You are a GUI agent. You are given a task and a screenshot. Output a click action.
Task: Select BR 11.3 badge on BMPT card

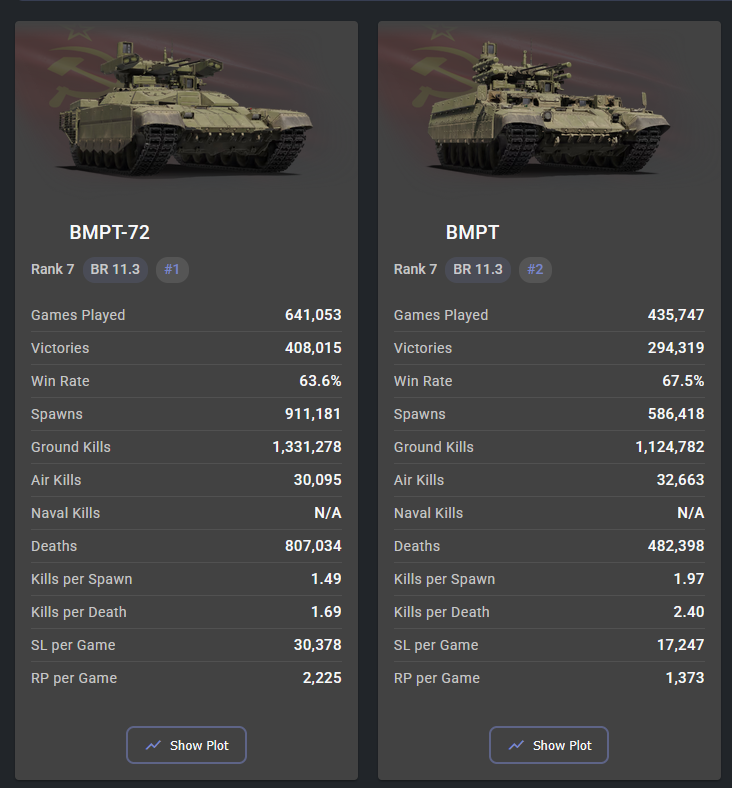point(478,269)
